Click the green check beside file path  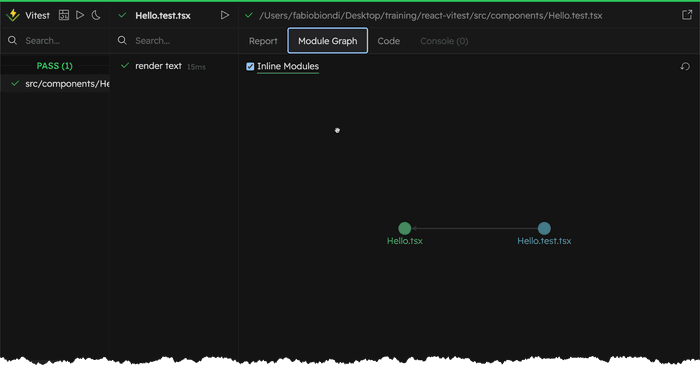click(x=249, y=15)
